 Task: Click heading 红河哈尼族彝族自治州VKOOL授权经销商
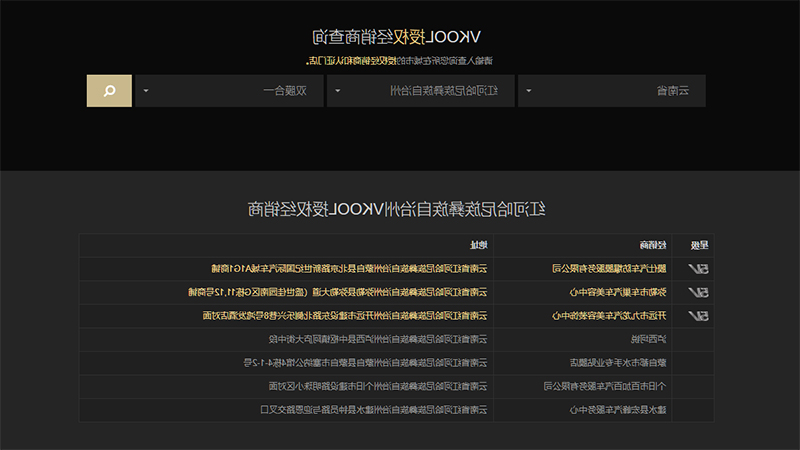[x=396, y=209]
